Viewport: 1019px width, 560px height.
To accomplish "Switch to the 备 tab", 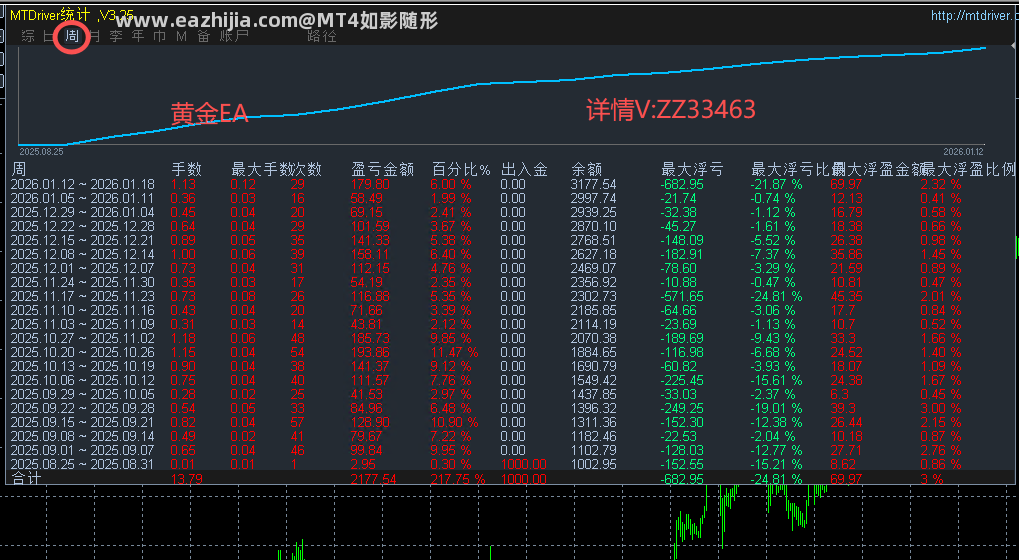I will pyautogui.click(x=204, y=36).
